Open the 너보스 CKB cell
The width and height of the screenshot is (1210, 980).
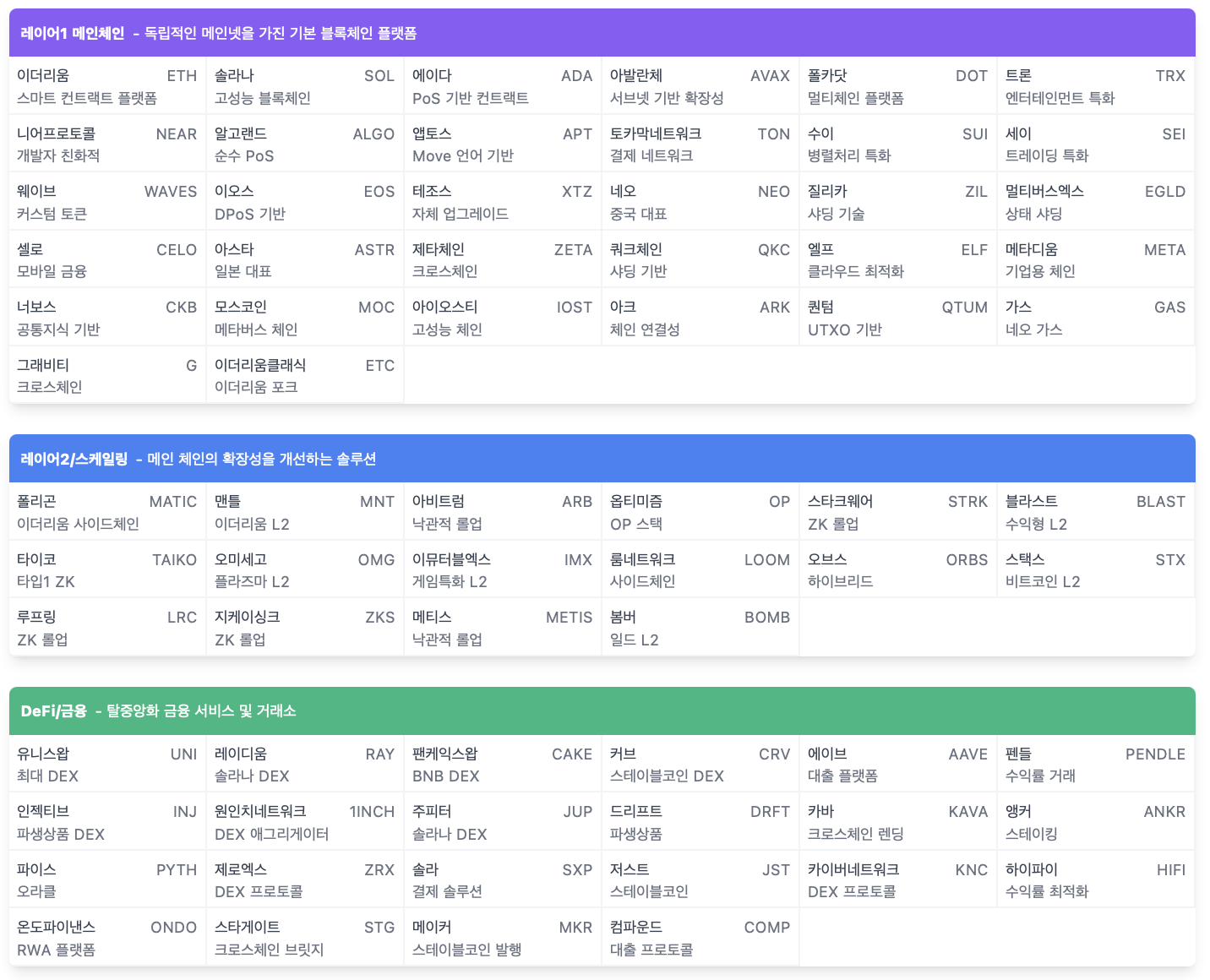pos(107,318)
